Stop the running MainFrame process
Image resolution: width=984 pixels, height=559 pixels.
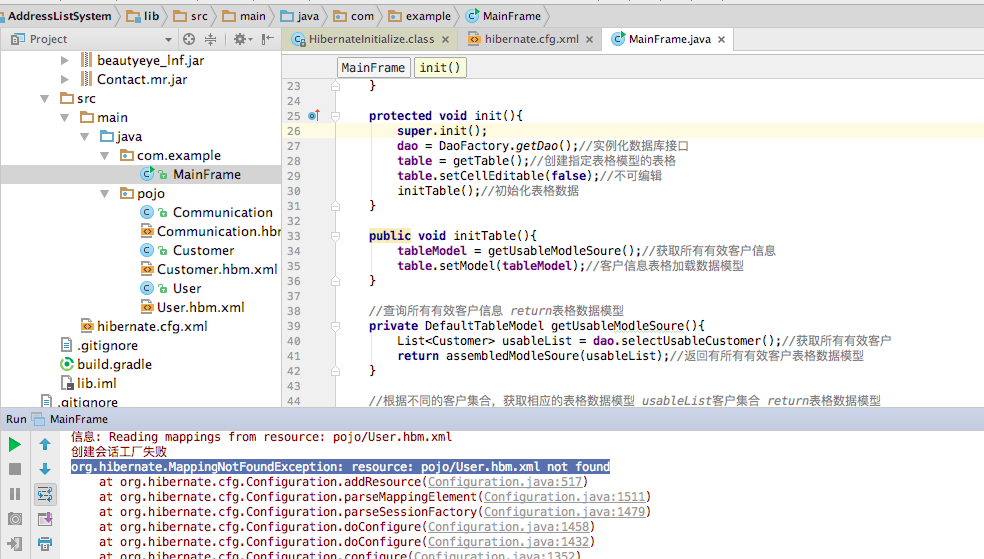(15, 469)
